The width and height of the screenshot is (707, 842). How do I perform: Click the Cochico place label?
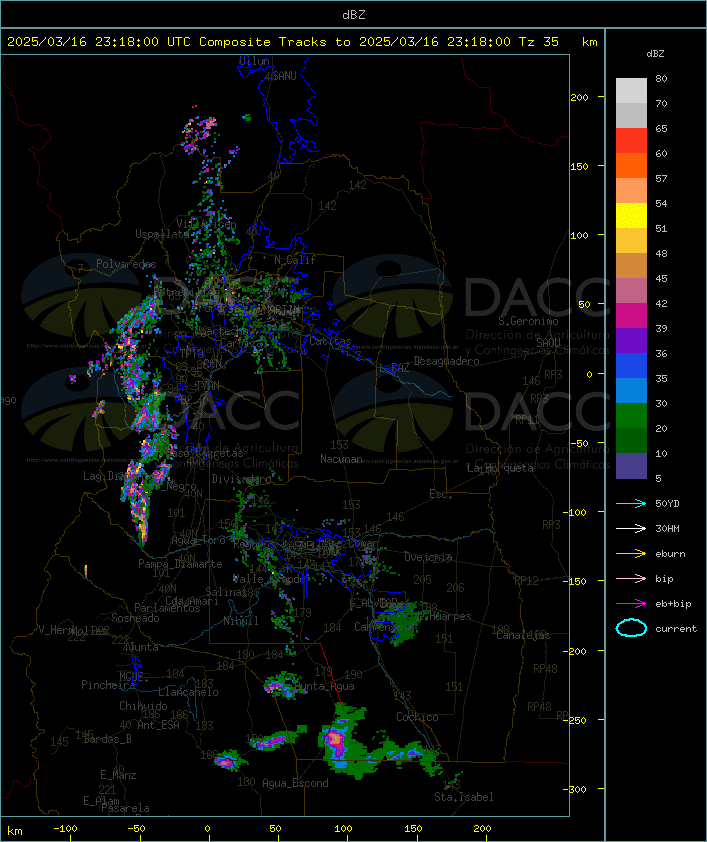417,717
